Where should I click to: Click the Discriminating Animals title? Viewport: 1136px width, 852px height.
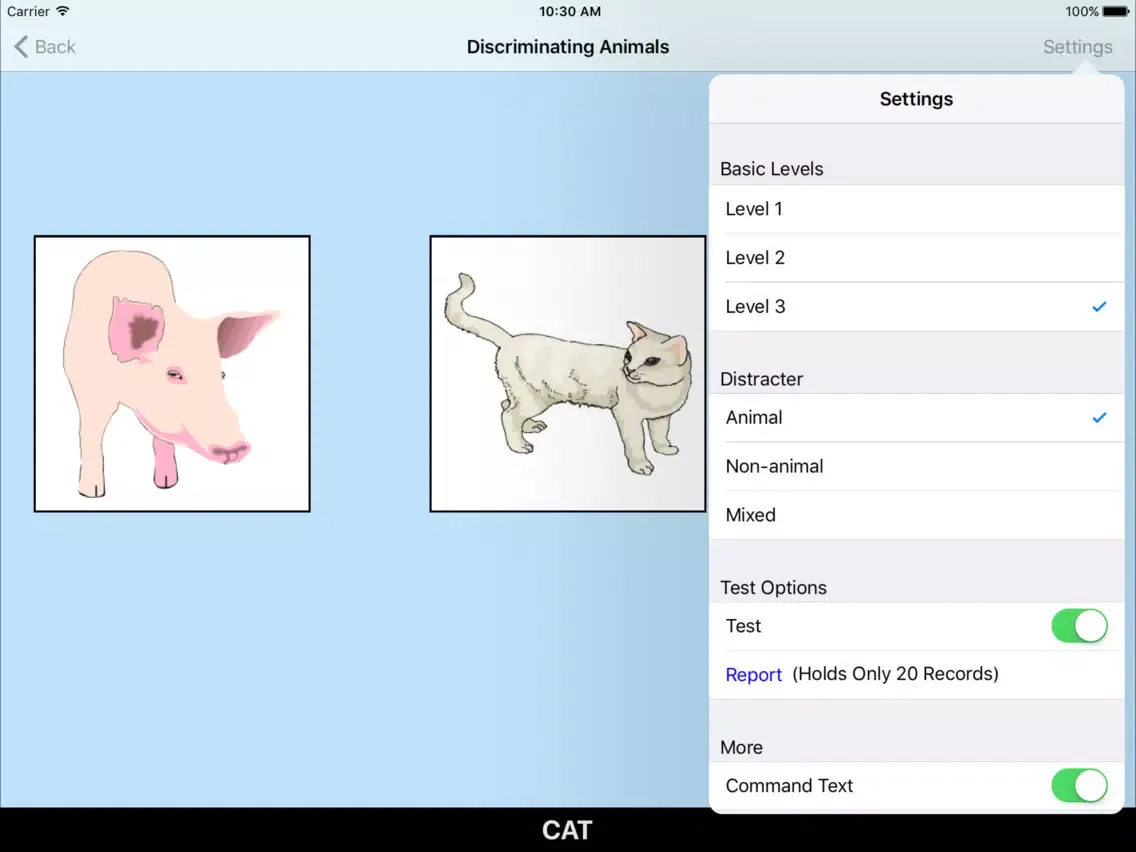click(x=568, y=47)
